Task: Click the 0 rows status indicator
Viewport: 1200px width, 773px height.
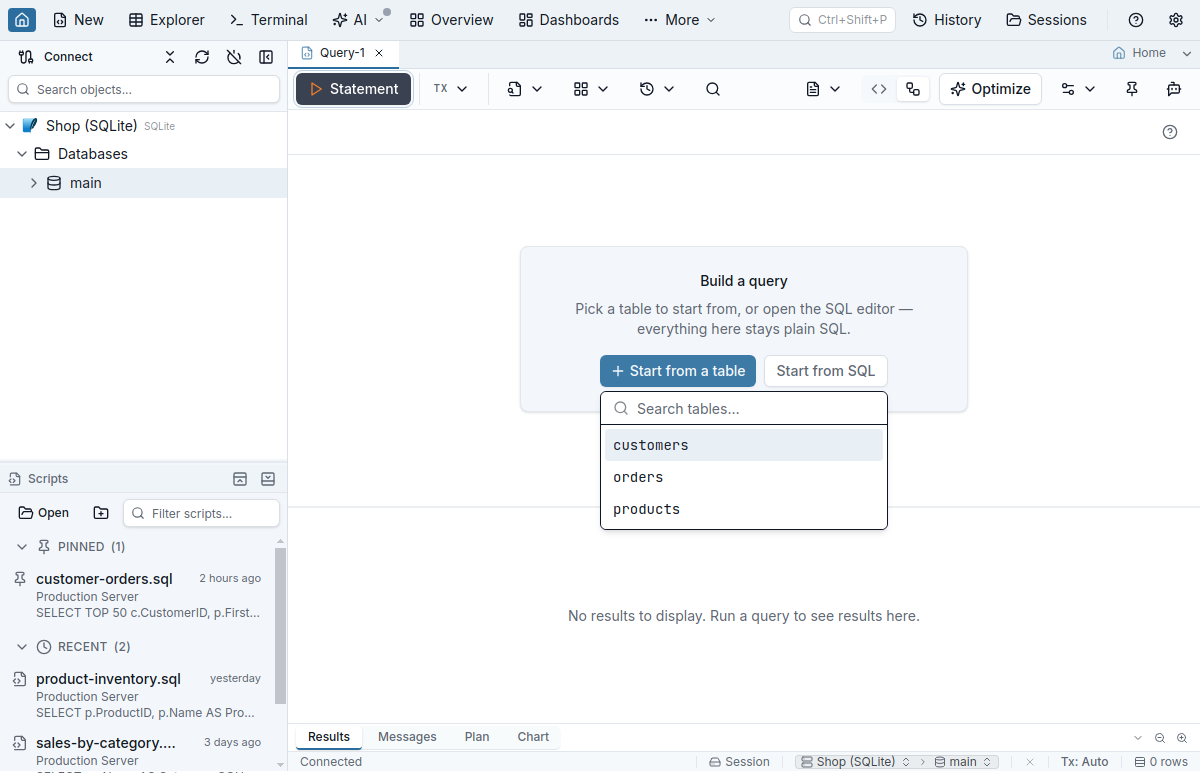Action: tap(1161, 762)
